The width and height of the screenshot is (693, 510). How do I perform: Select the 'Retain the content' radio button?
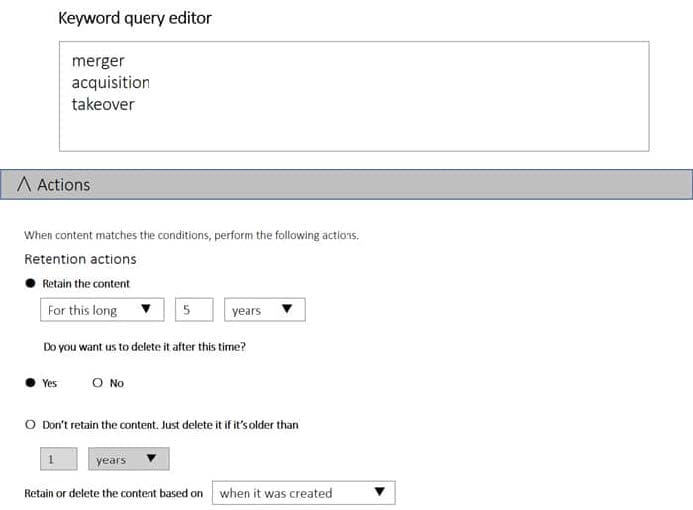(30, 283)
